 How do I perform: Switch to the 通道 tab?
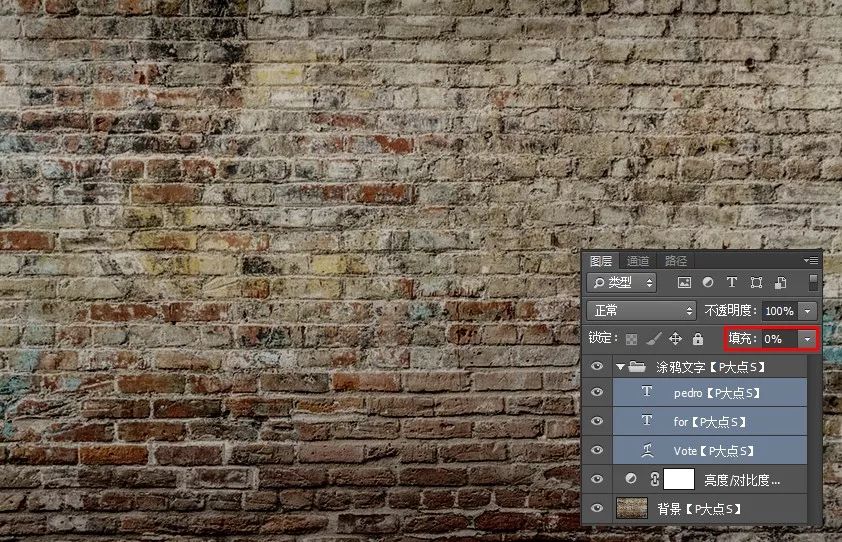click(x=638, y=261)
